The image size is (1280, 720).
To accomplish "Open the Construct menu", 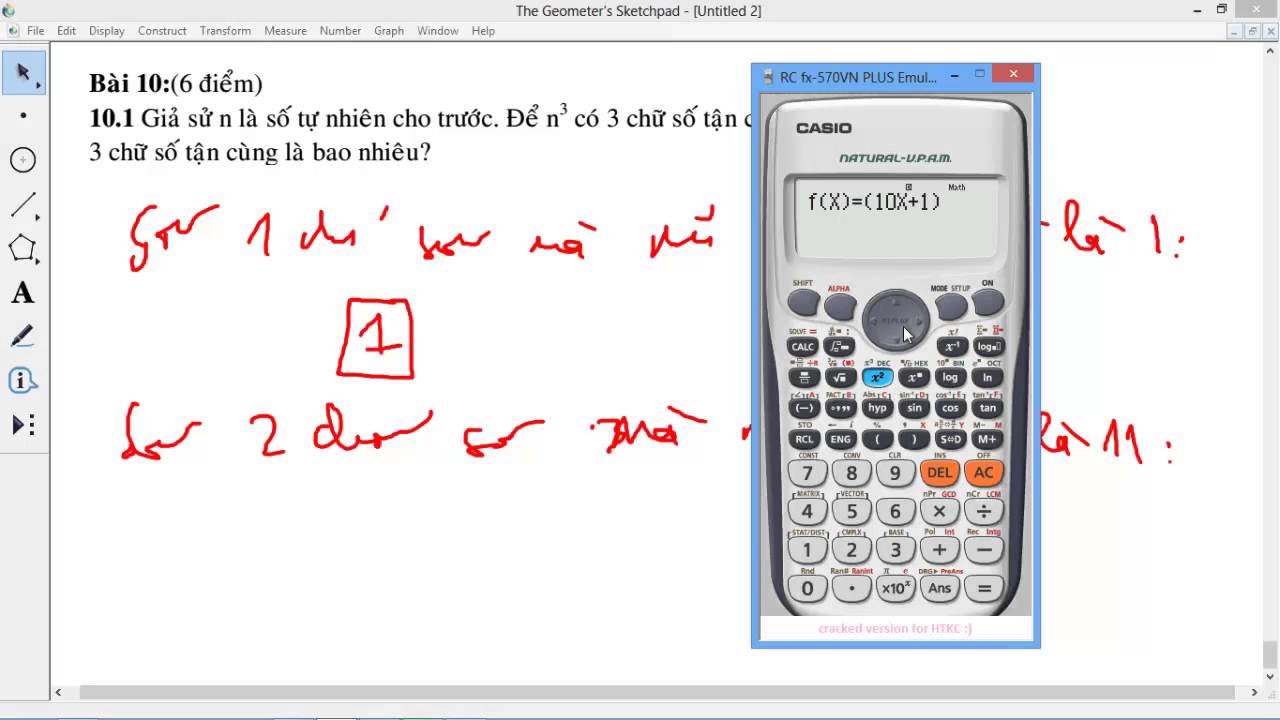I will coord(162,31).
